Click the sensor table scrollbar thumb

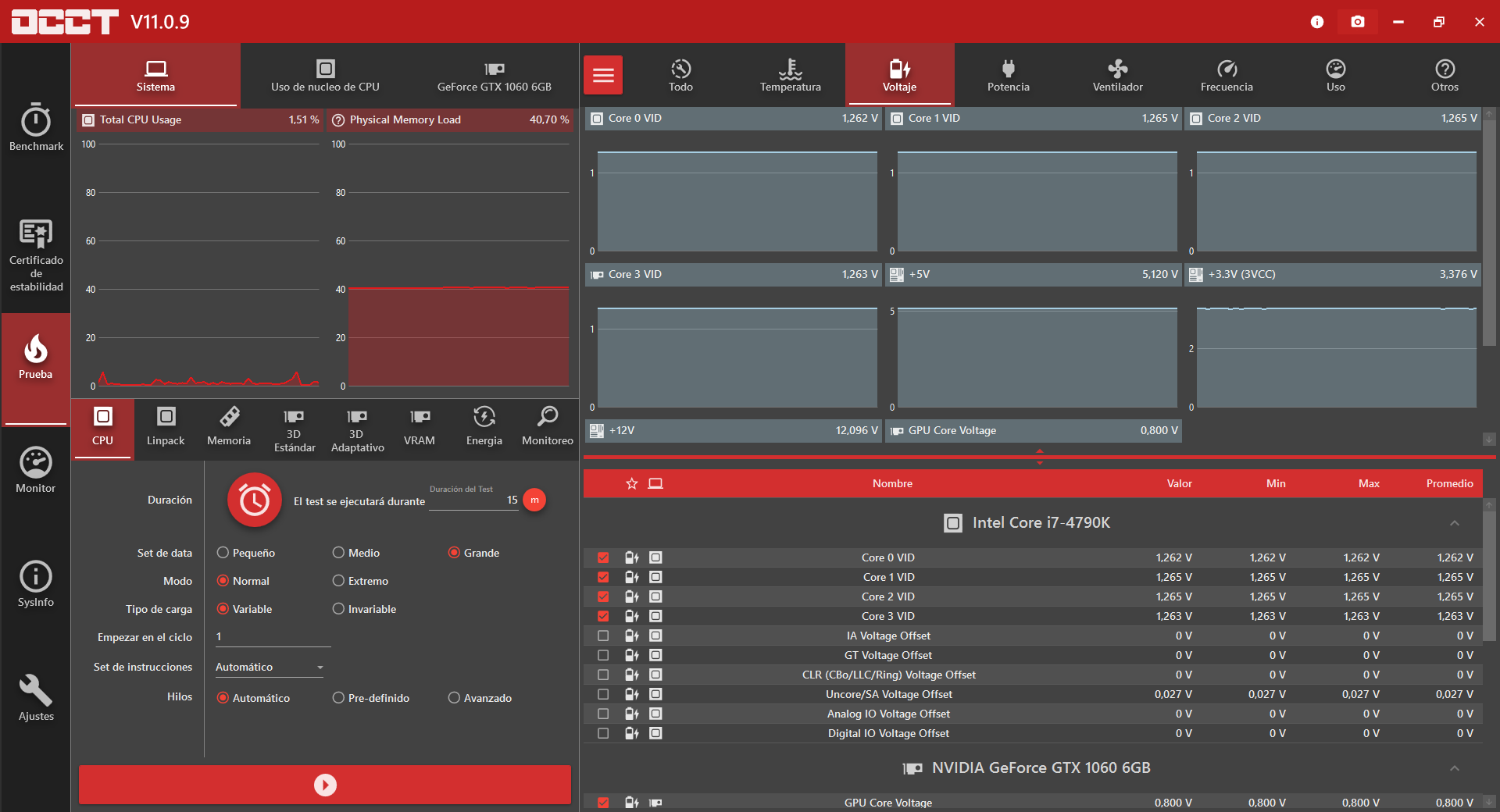(1490, 575)
